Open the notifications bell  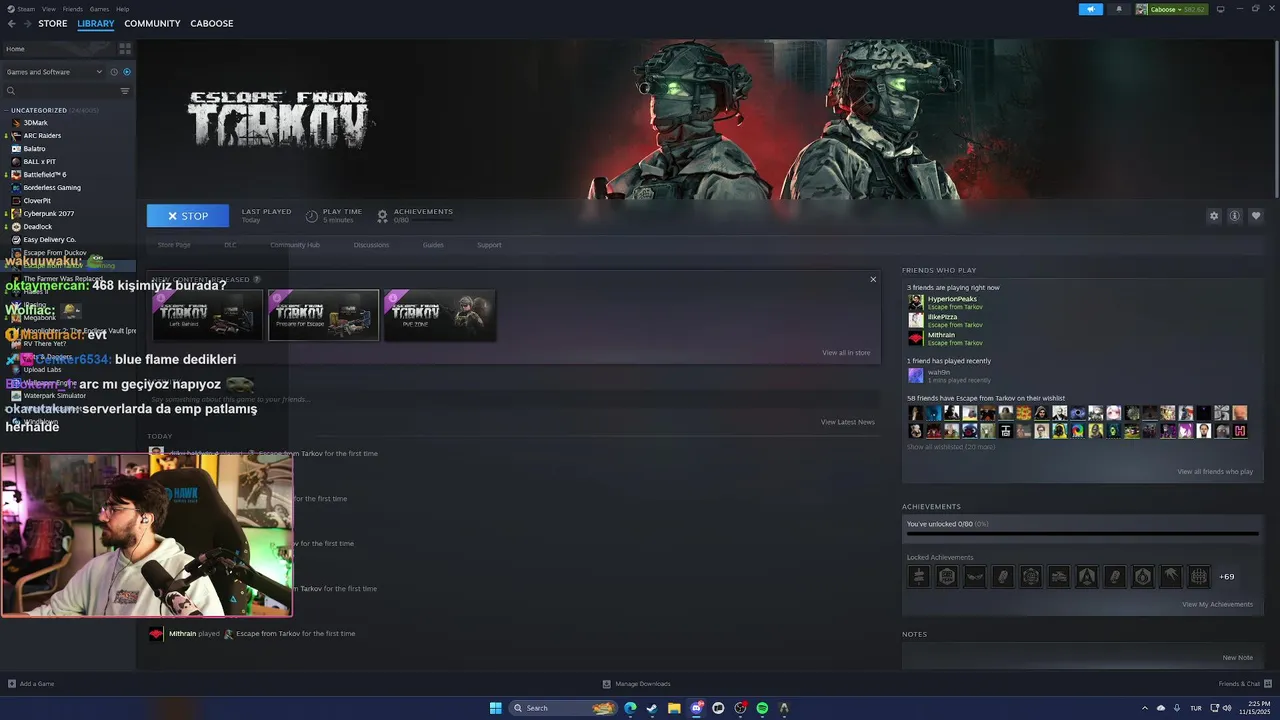pos(1118,9)
